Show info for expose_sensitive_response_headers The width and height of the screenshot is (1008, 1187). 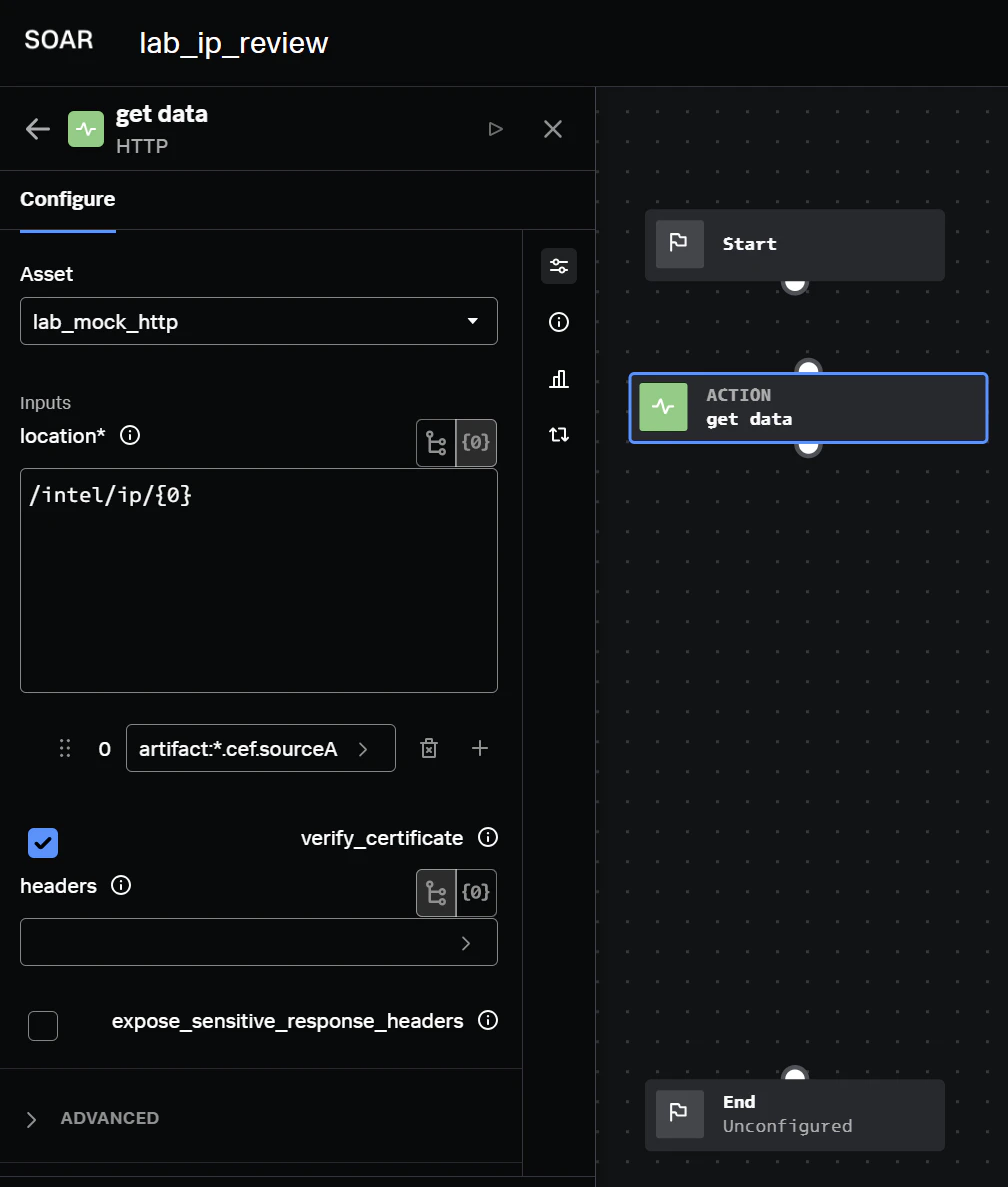pos(488,1020)
